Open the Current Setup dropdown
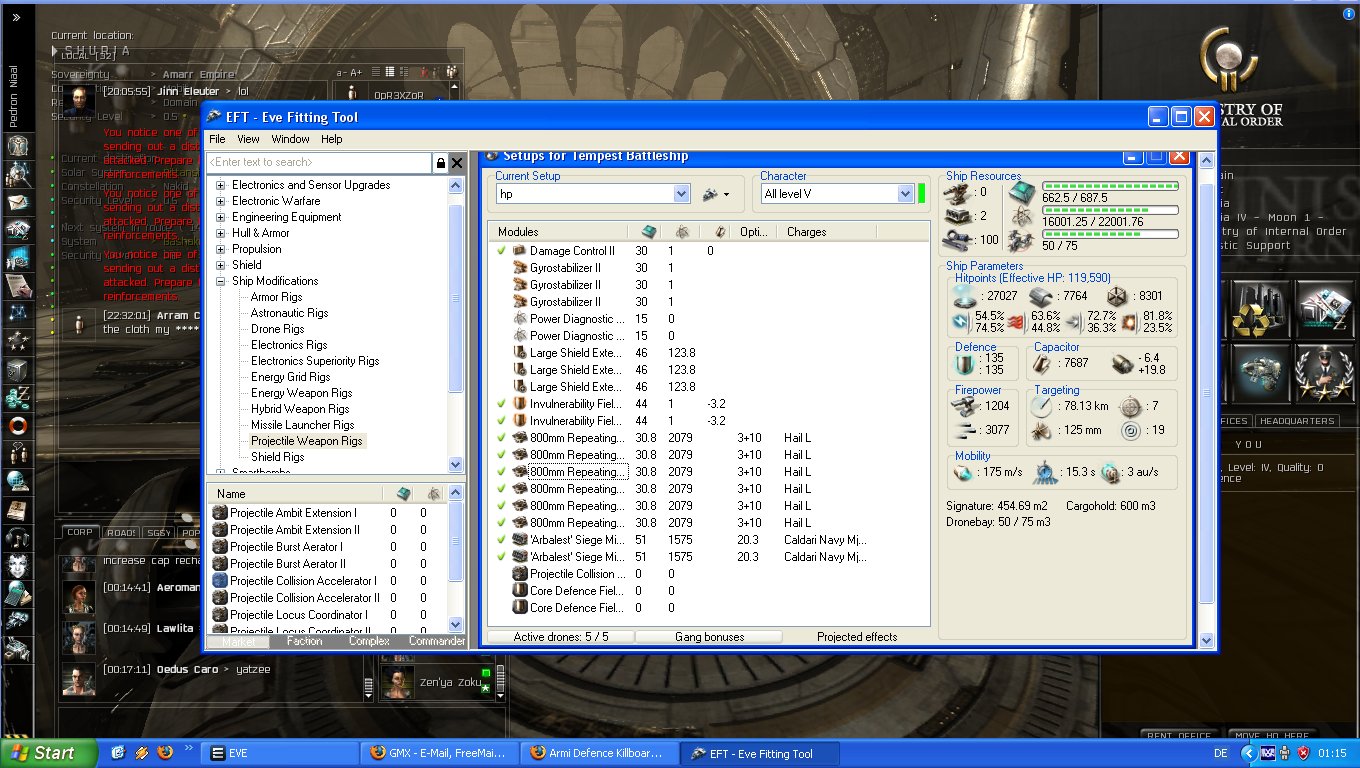Screen dimensions: 1360x768 pyautogui.click(x=681, y=194)
